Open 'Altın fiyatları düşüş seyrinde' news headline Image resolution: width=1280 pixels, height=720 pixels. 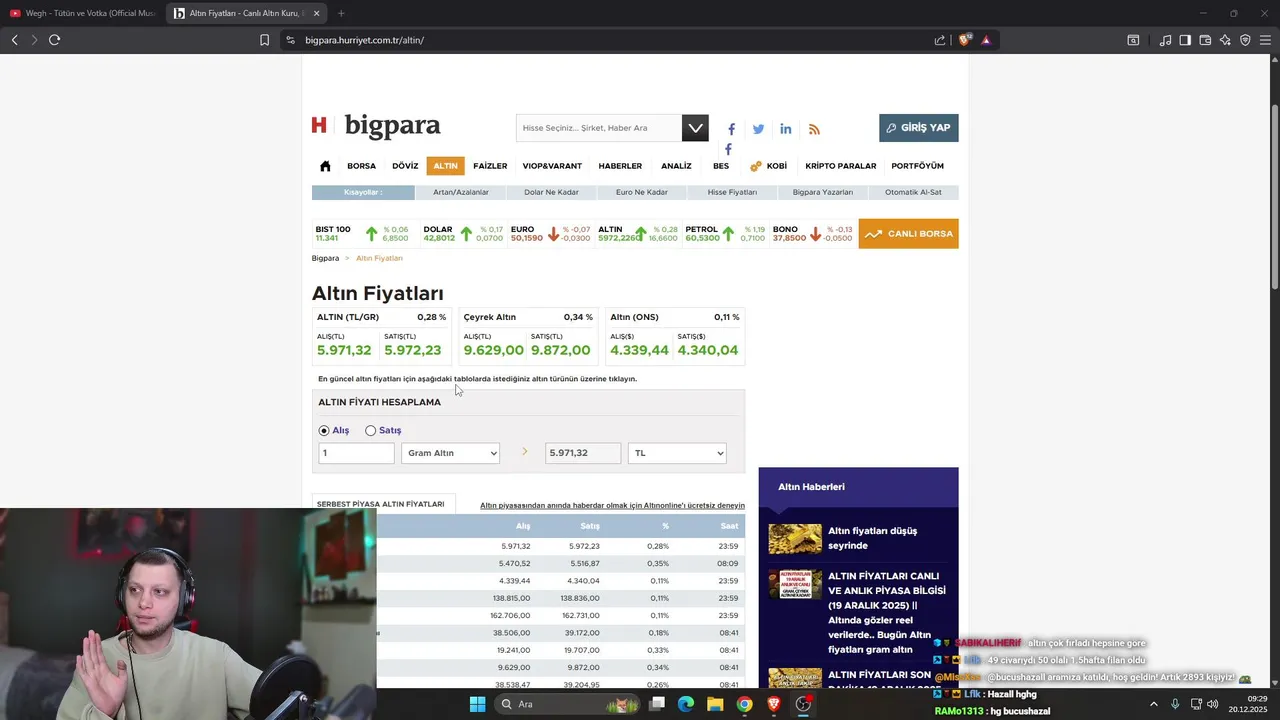872,538
